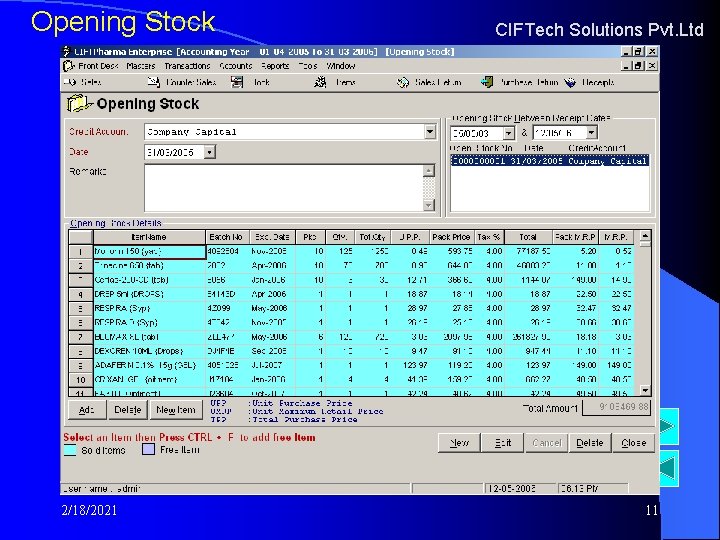
Task: Click Delete button beside Add
Action: pyautogui.click(x=128, y=410)
